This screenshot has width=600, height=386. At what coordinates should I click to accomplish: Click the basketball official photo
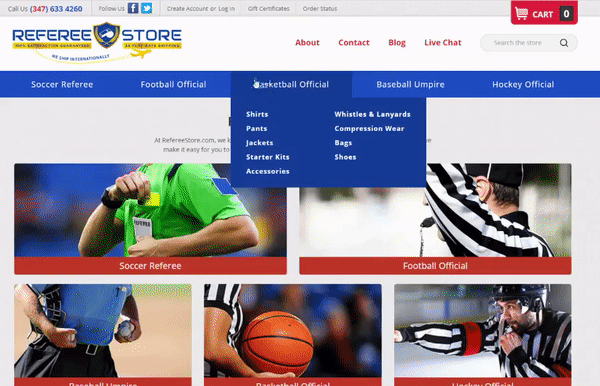tap(293, 331)
